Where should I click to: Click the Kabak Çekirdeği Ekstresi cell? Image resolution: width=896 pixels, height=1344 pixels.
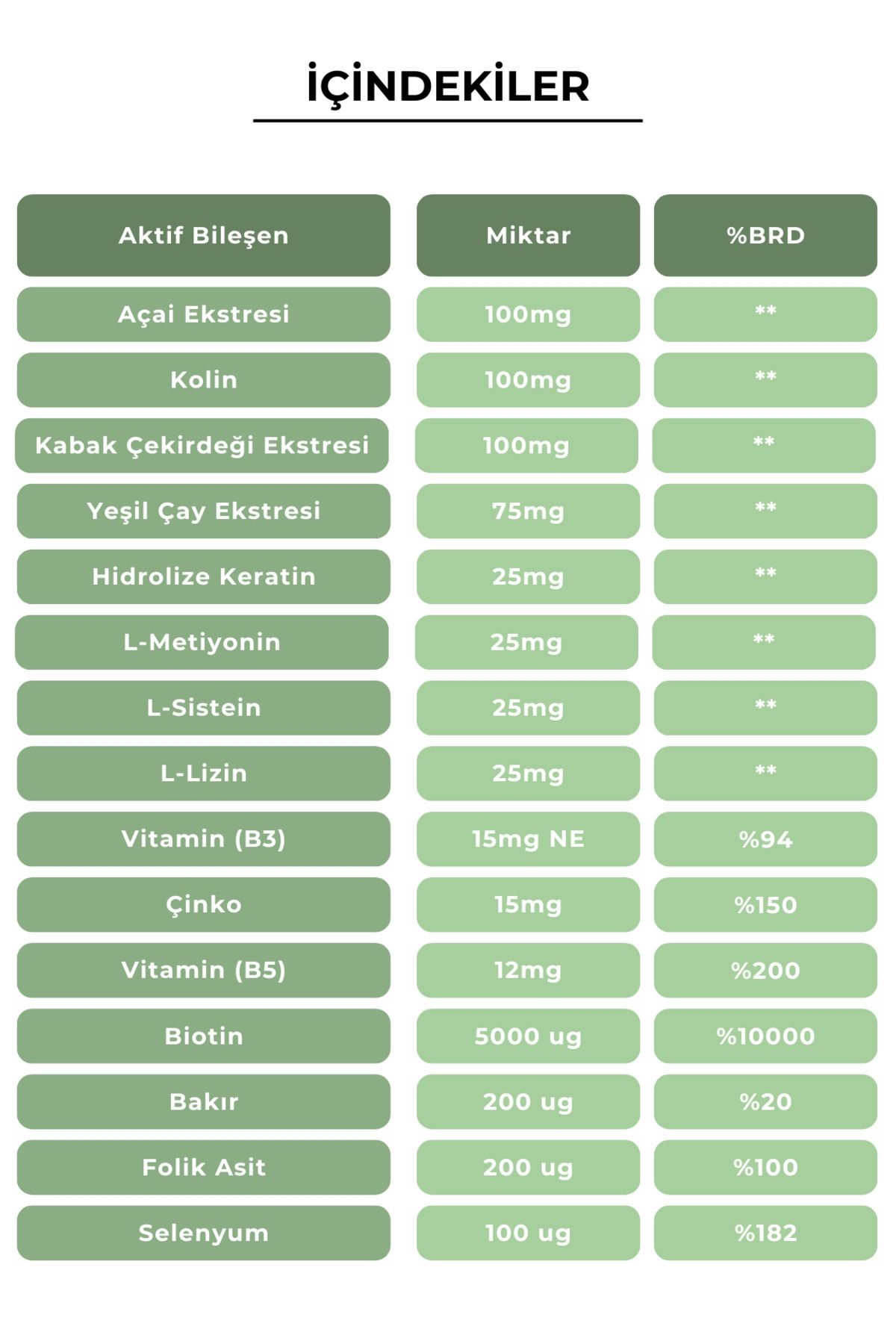point(202,446)
